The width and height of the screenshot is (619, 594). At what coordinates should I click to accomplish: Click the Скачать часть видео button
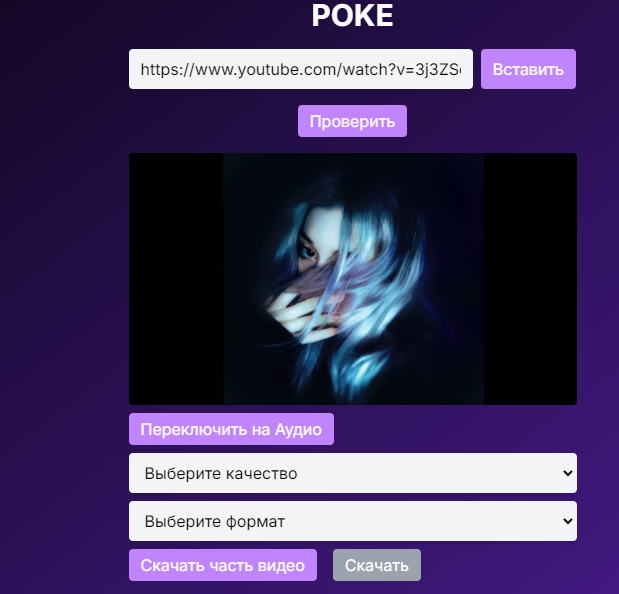click(x=223, y=565)
